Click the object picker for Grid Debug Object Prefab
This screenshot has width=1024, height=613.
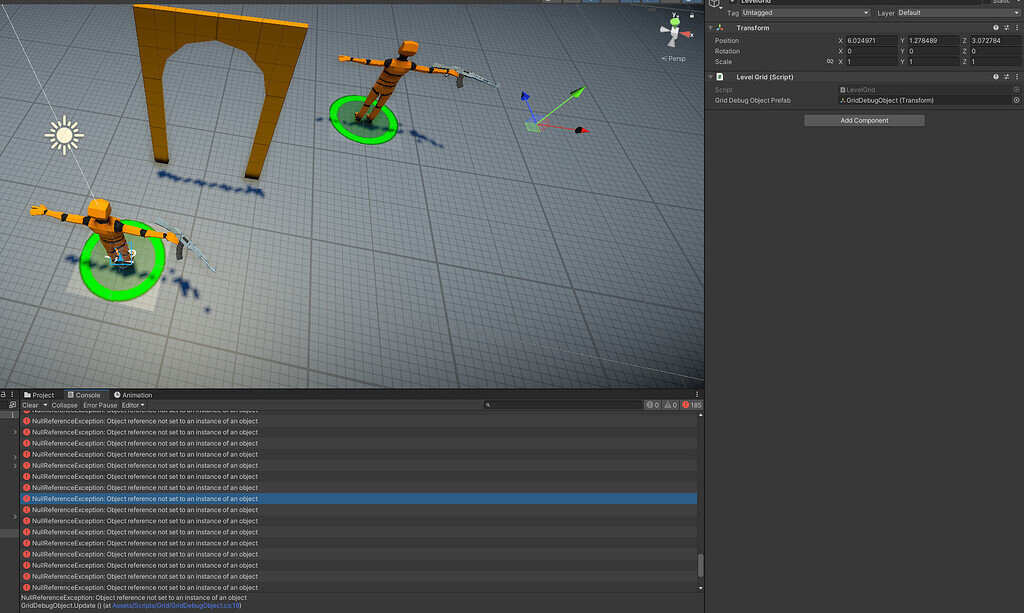(1016, 100)
